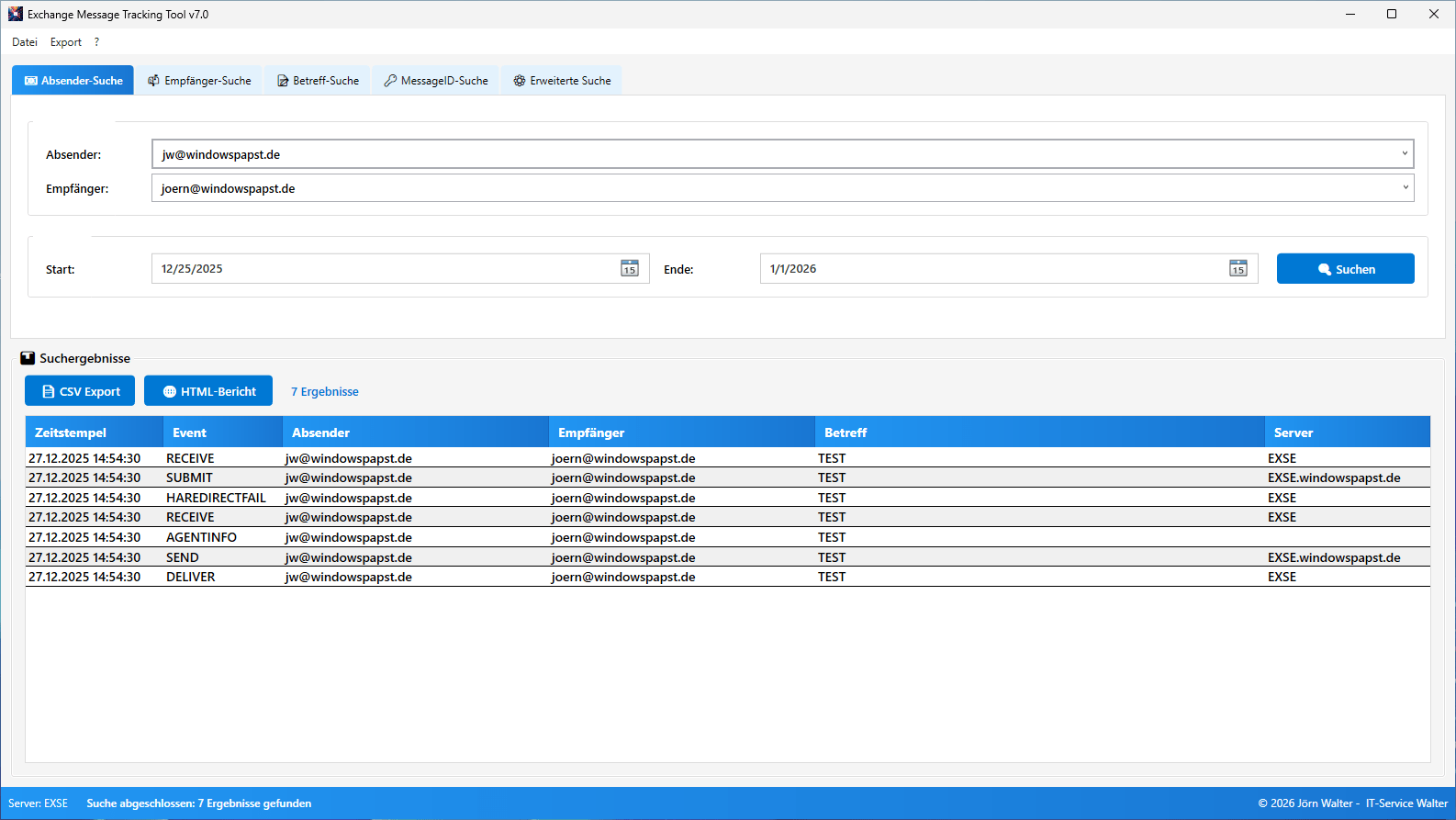Screen dimensions: 1456x820
Task: Open the Ende date calendar picker
Action: click(x=1238, y=268)
